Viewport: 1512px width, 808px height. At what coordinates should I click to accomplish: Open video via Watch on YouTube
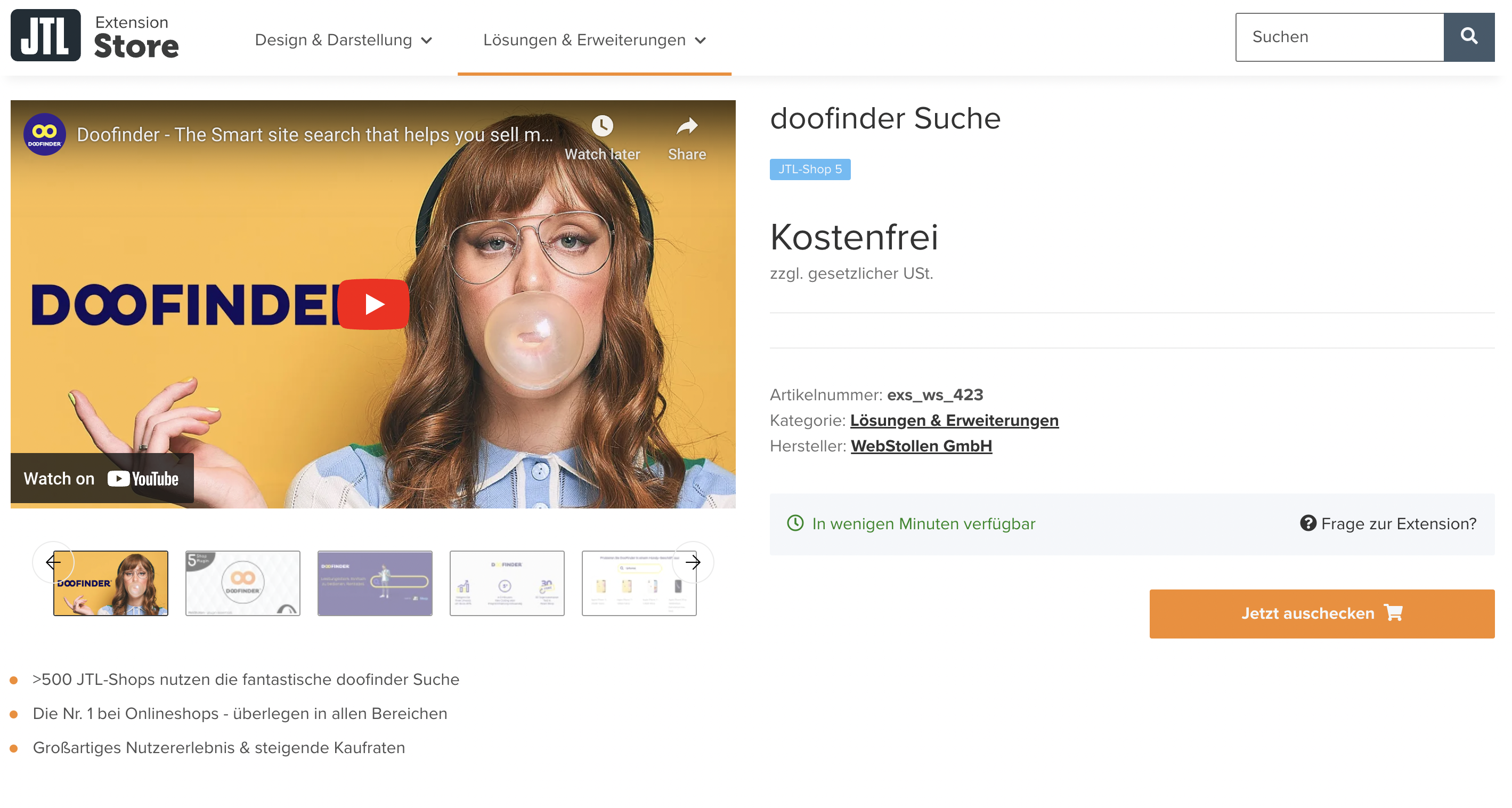[x=102, y=479]
